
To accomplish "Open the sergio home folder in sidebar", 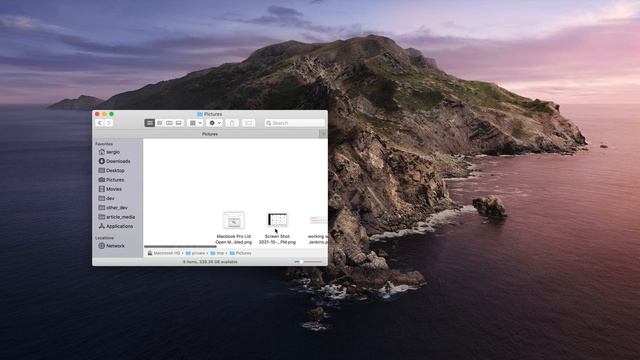I will click(109, 152).
